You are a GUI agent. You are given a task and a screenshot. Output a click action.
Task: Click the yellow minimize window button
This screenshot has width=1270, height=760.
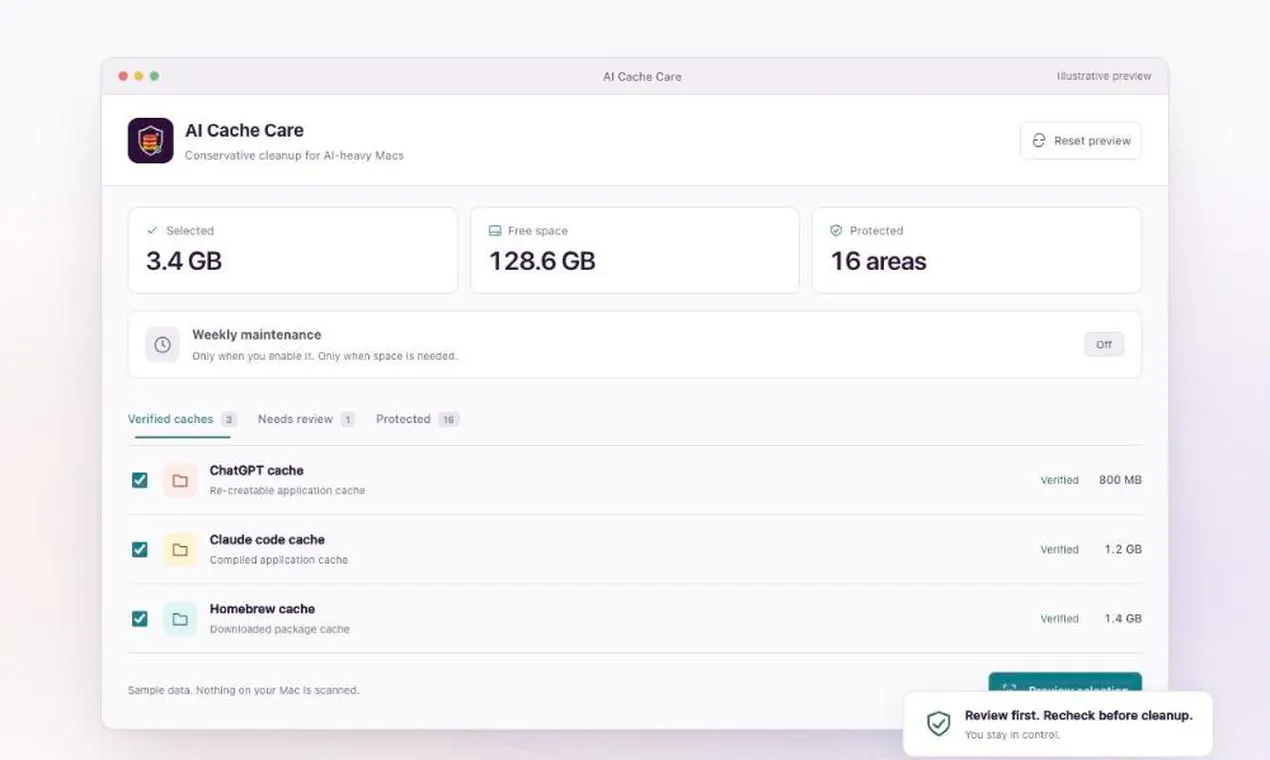click(x=139, y=76)
